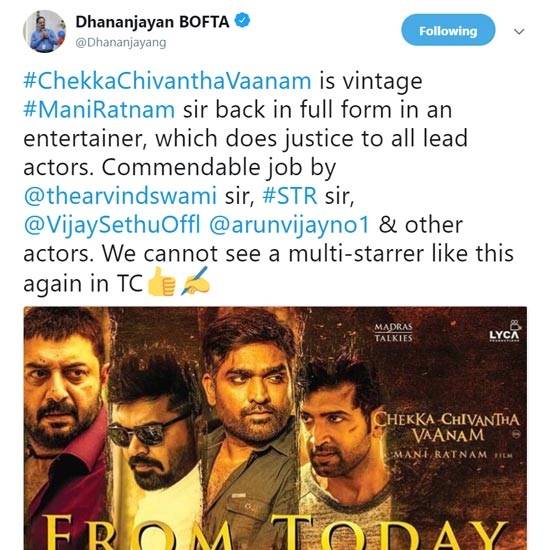
Task: Open the @Dhananjayang handle link
Action: [121, 43]
